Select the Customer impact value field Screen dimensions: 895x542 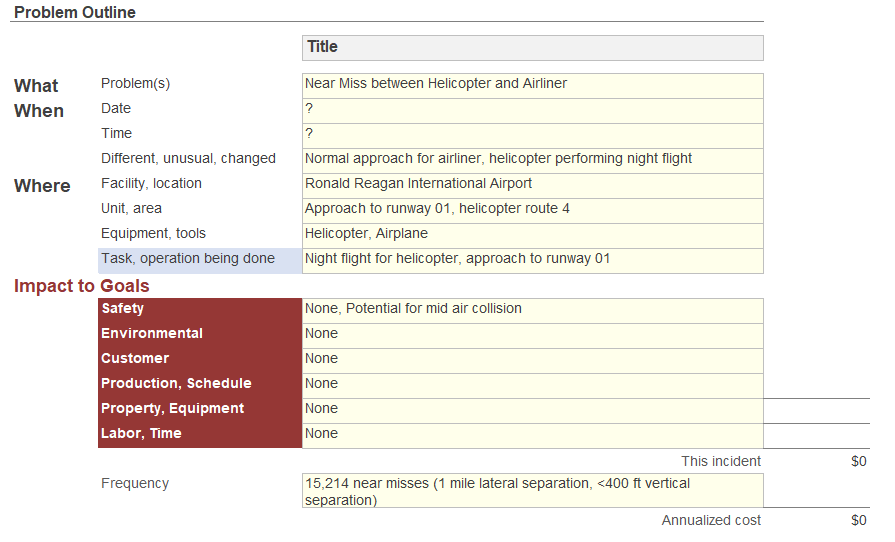tap(532, 360)
